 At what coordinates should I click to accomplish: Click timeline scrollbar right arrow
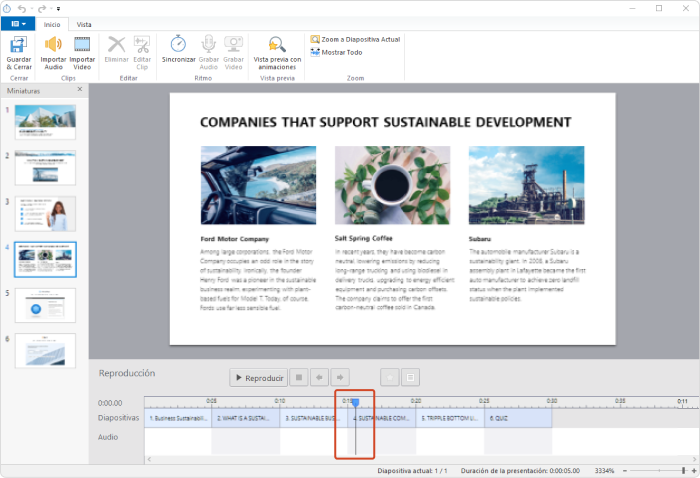click(x=695, y=459)
